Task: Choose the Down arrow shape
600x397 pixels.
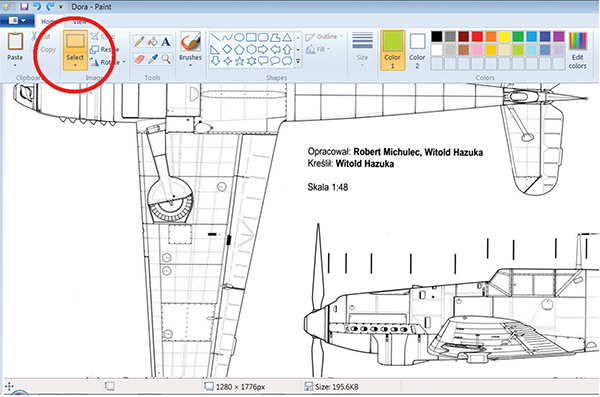Action: tap(215, 61)
